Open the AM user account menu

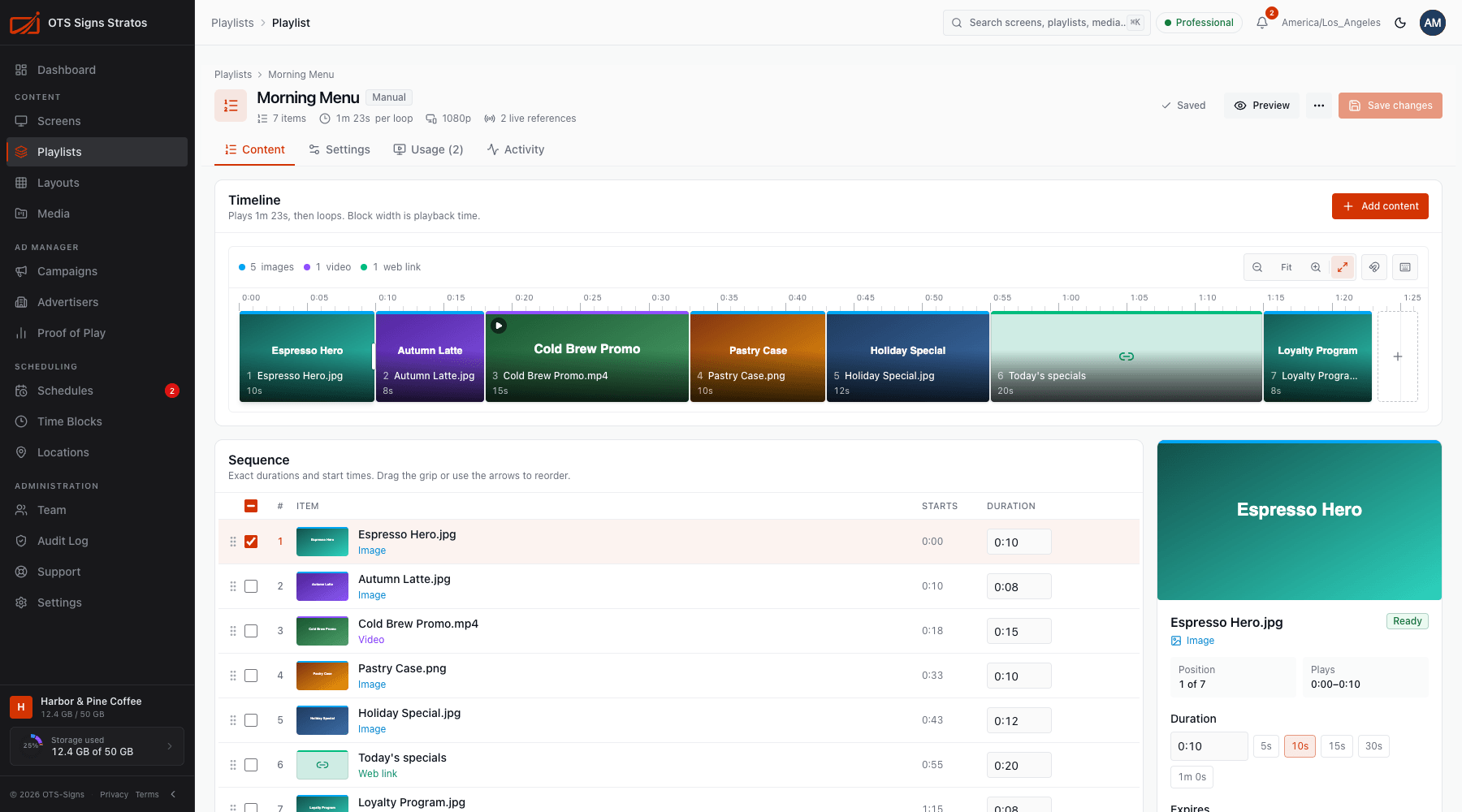1433,23
